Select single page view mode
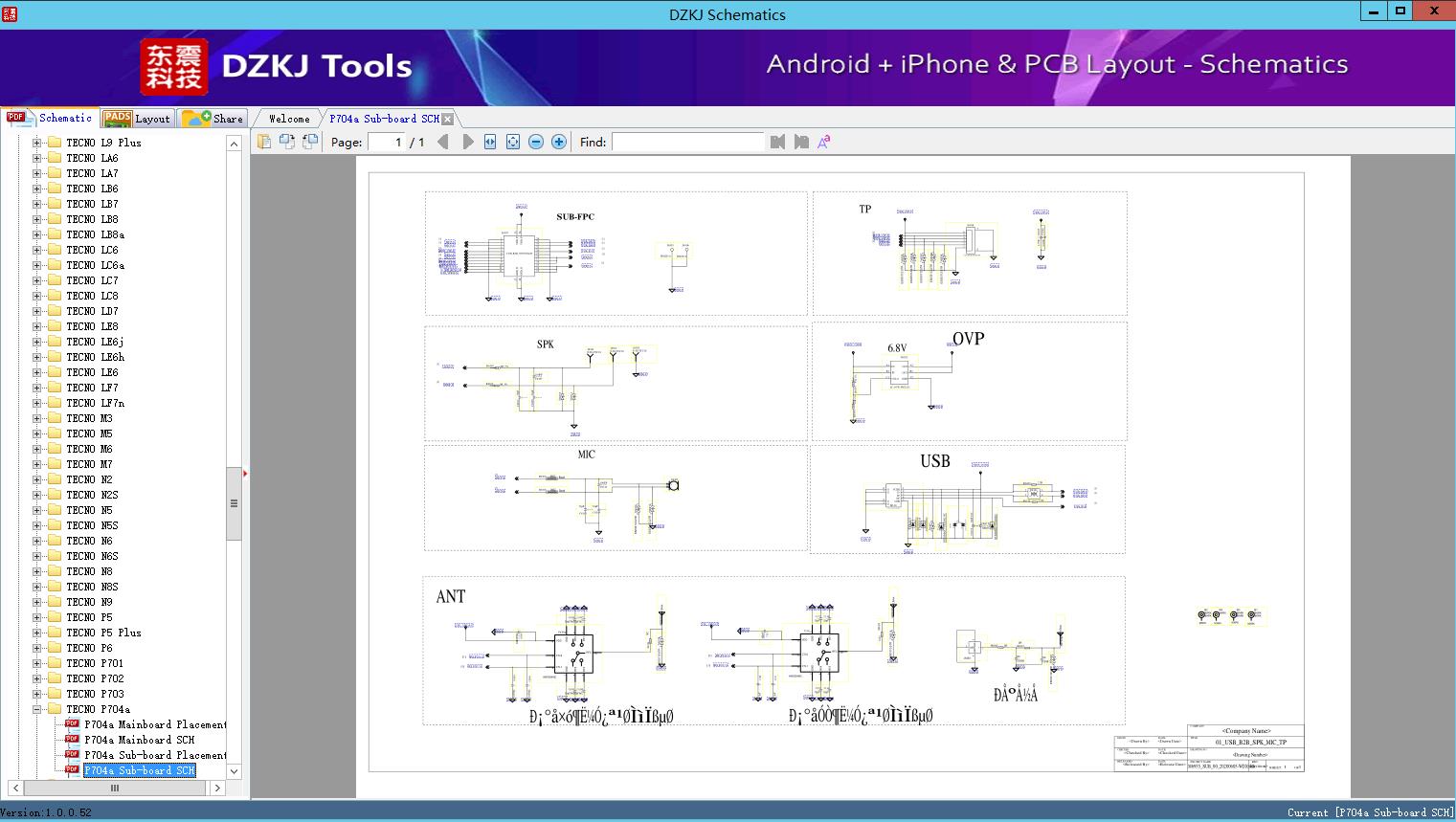The image size is (1456, 822). [x=264, y=140]
